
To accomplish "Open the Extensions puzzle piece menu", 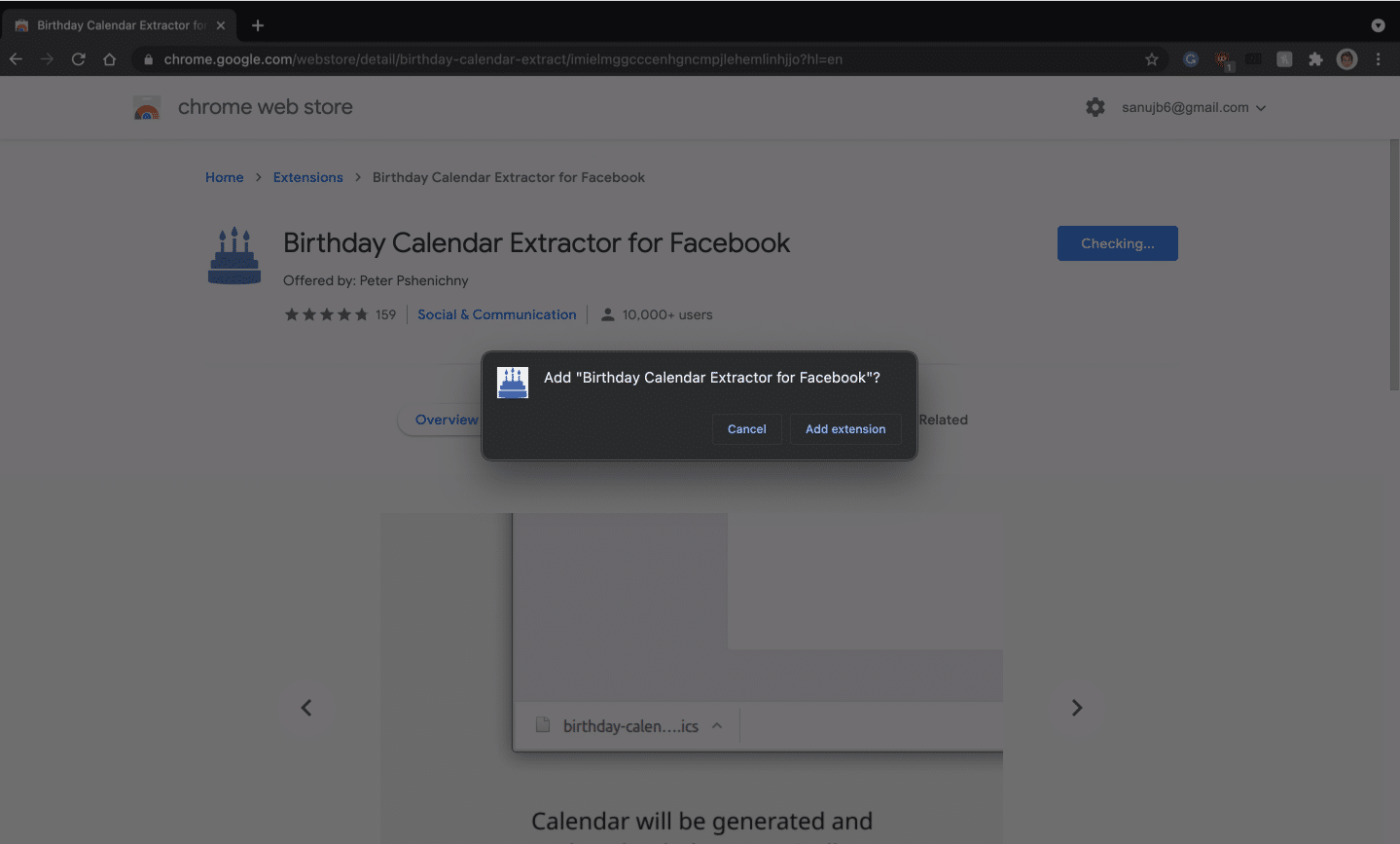I will 1315,59.
